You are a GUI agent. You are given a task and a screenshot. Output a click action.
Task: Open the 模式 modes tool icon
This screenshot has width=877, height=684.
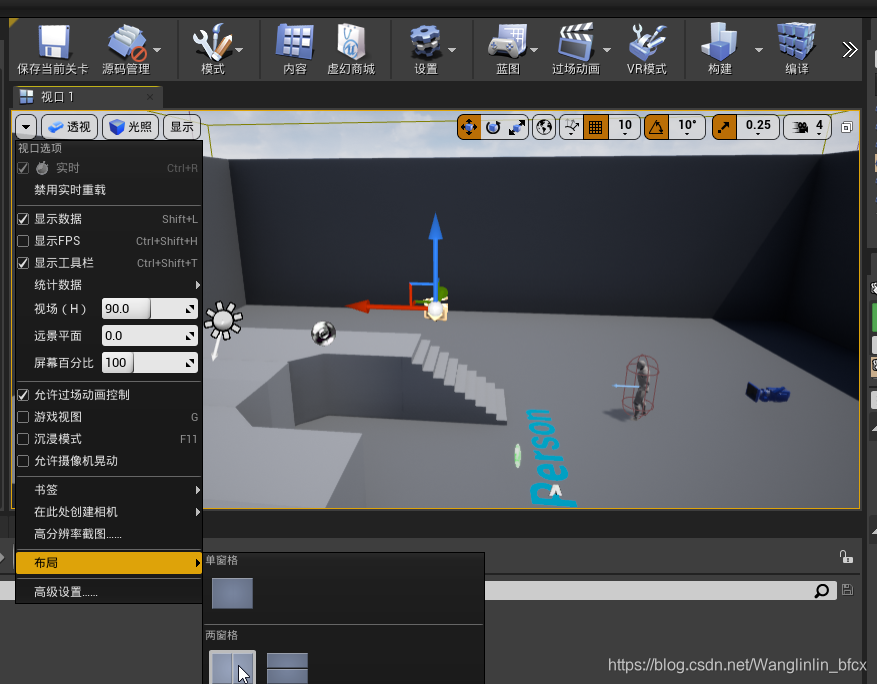[212, 43]
